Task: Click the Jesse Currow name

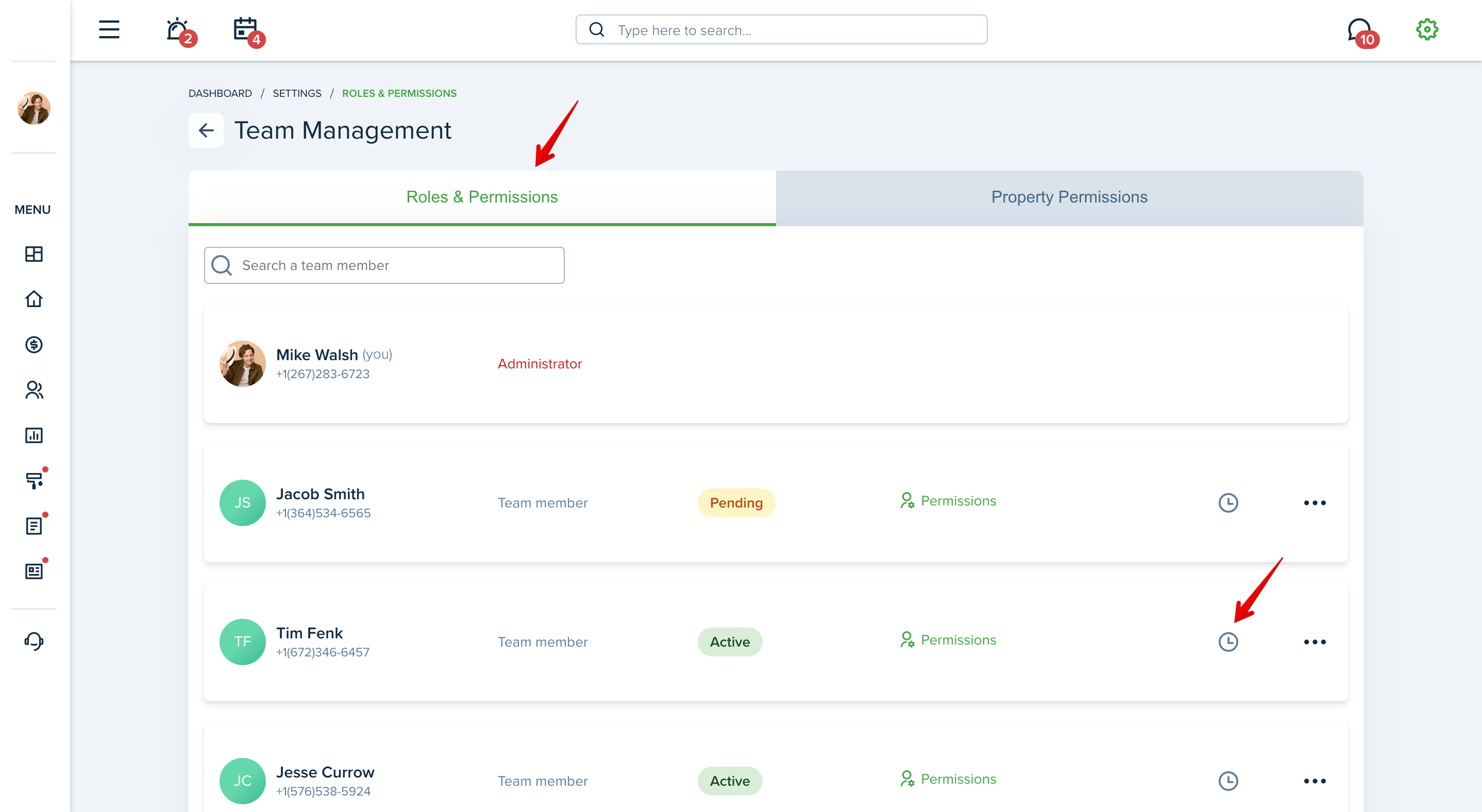Action: click(x=325, y=772)
